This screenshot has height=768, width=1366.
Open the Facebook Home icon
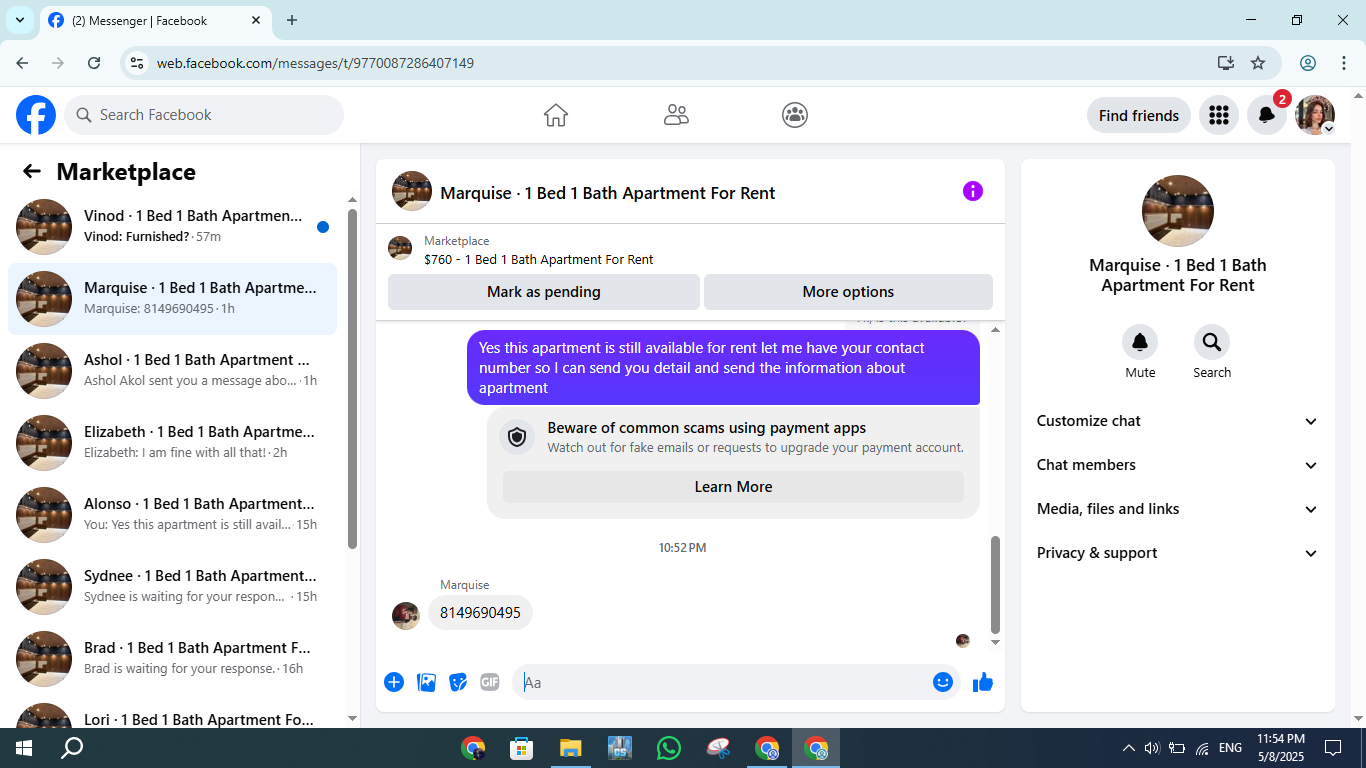coord(556,115)
